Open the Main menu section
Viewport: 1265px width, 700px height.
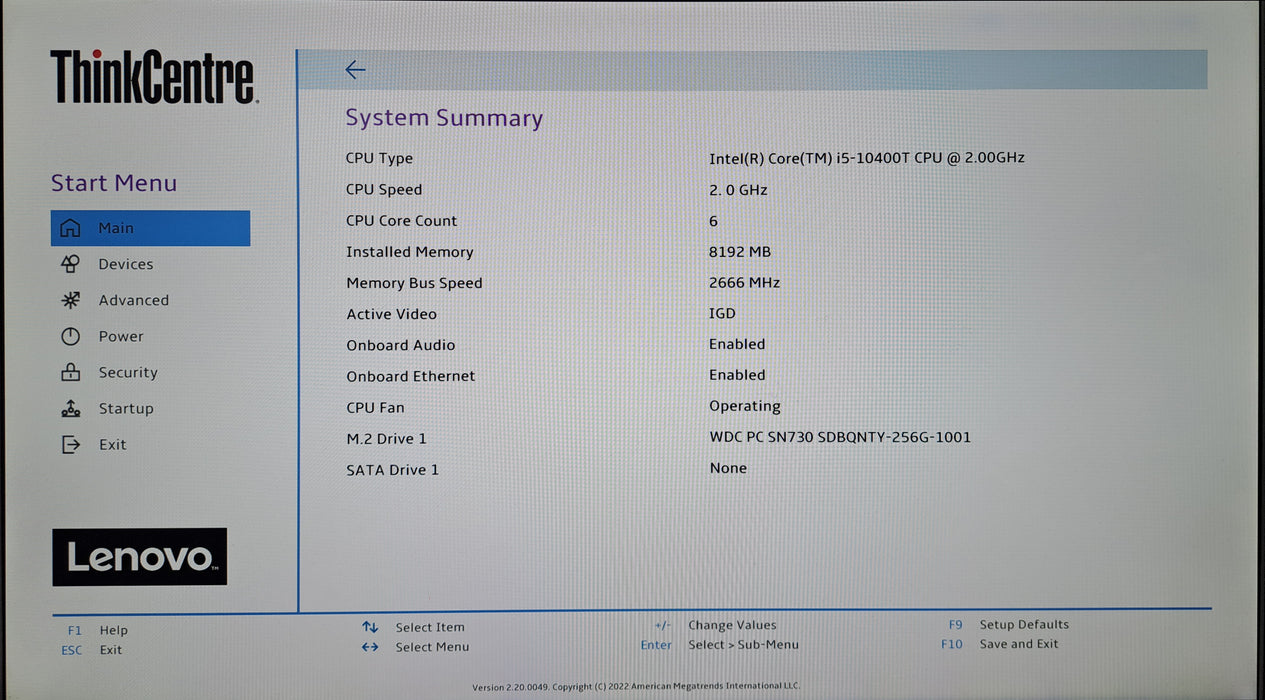tap(150, 228)
